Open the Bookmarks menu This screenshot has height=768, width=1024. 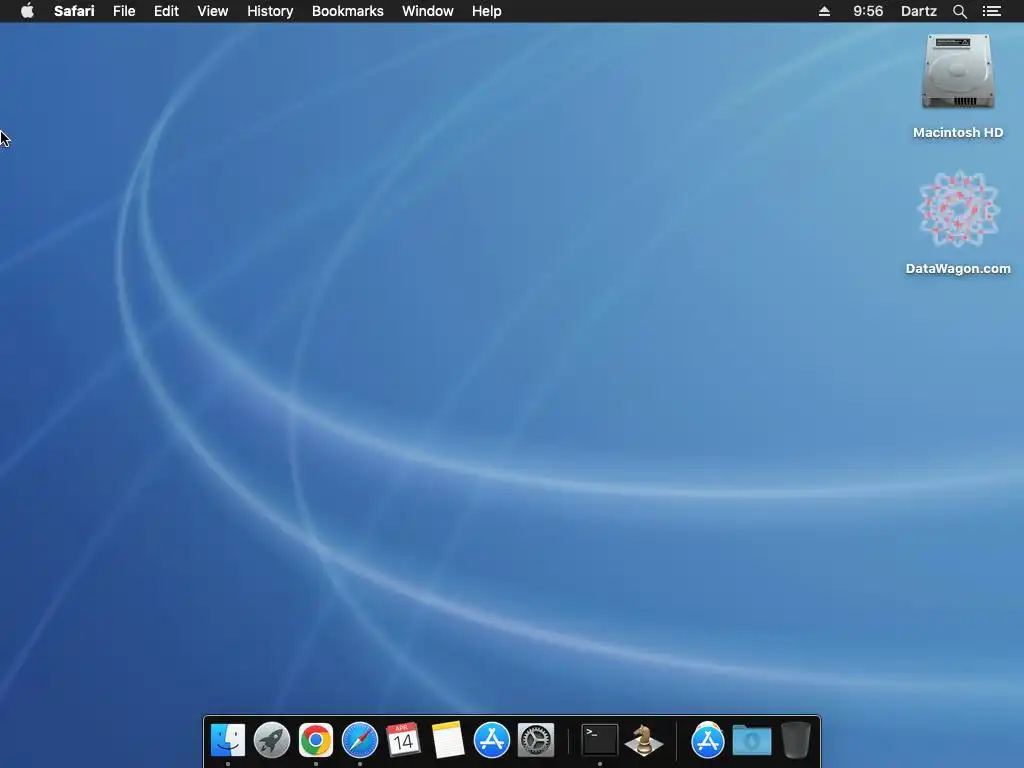tap(347, 11)
